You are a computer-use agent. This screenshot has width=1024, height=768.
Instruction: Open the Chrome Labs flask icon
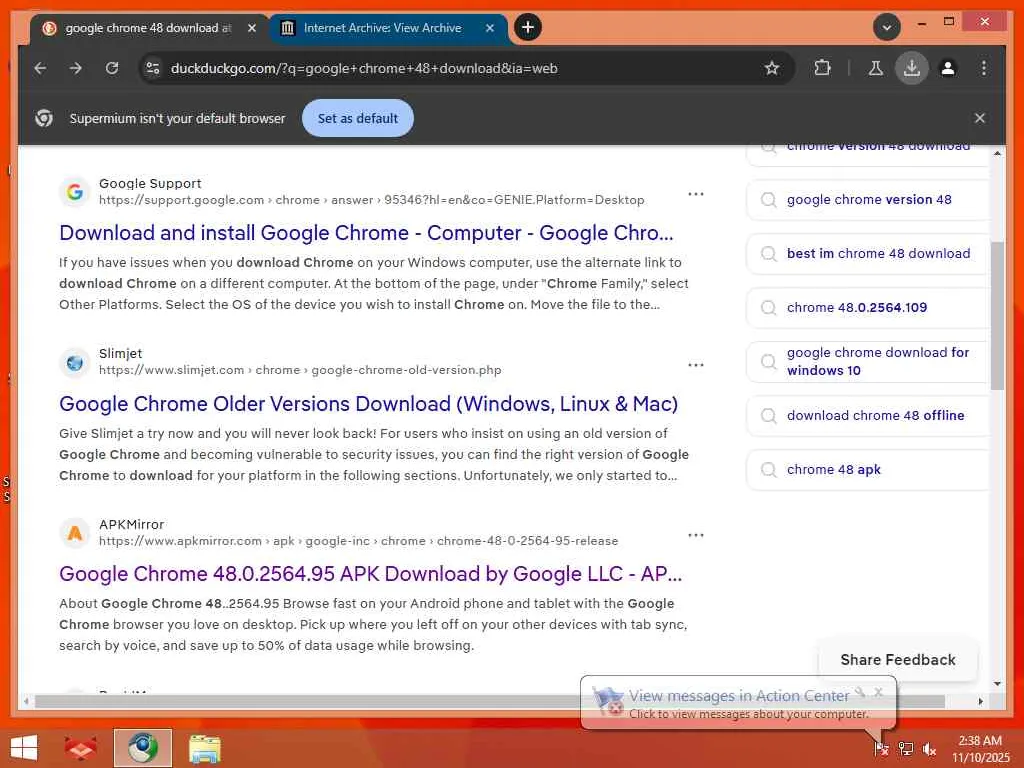pyautogui.click(x=876, y=68)
